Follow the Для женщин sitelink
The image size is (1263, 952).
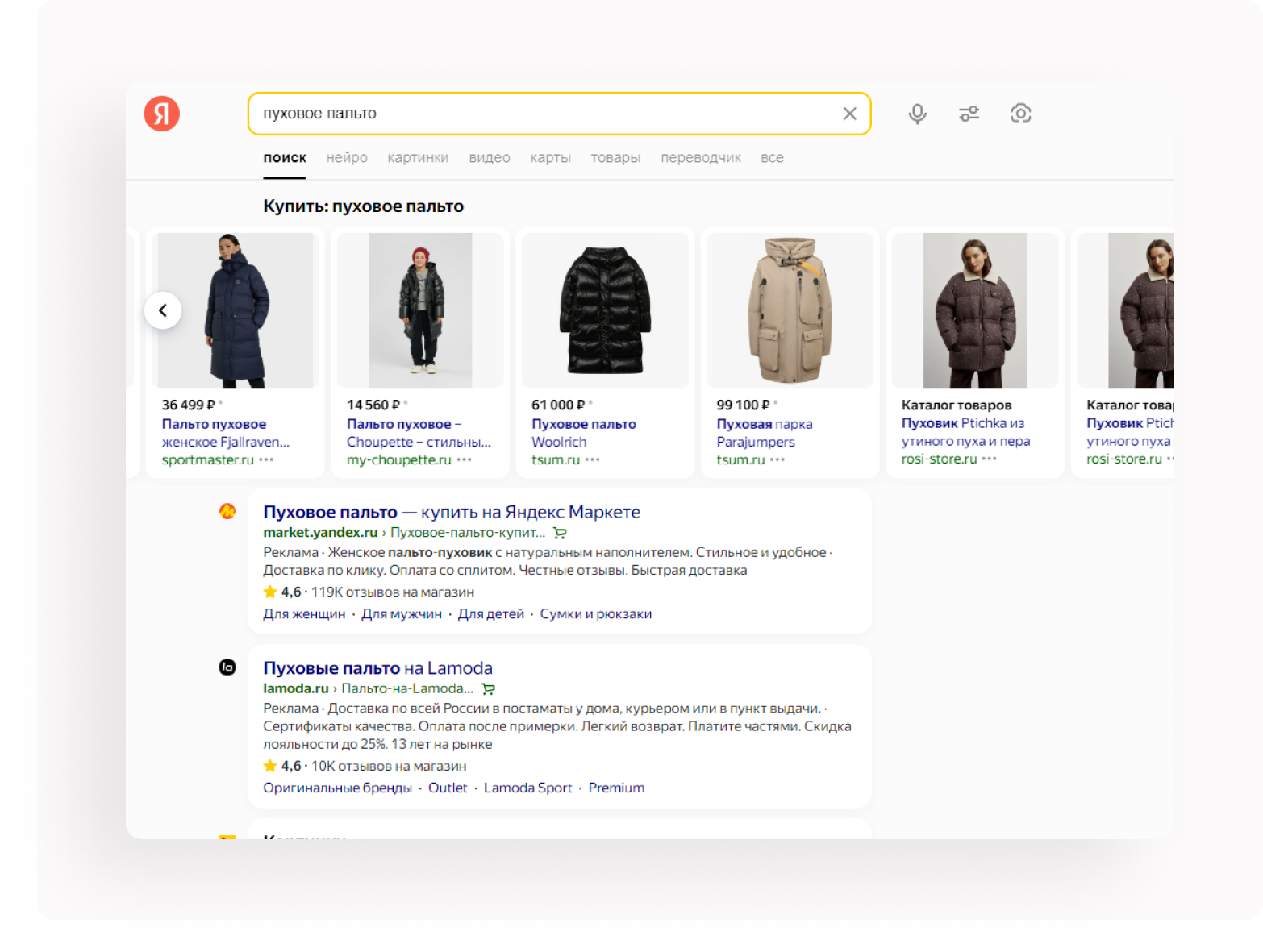coord(304,614)
